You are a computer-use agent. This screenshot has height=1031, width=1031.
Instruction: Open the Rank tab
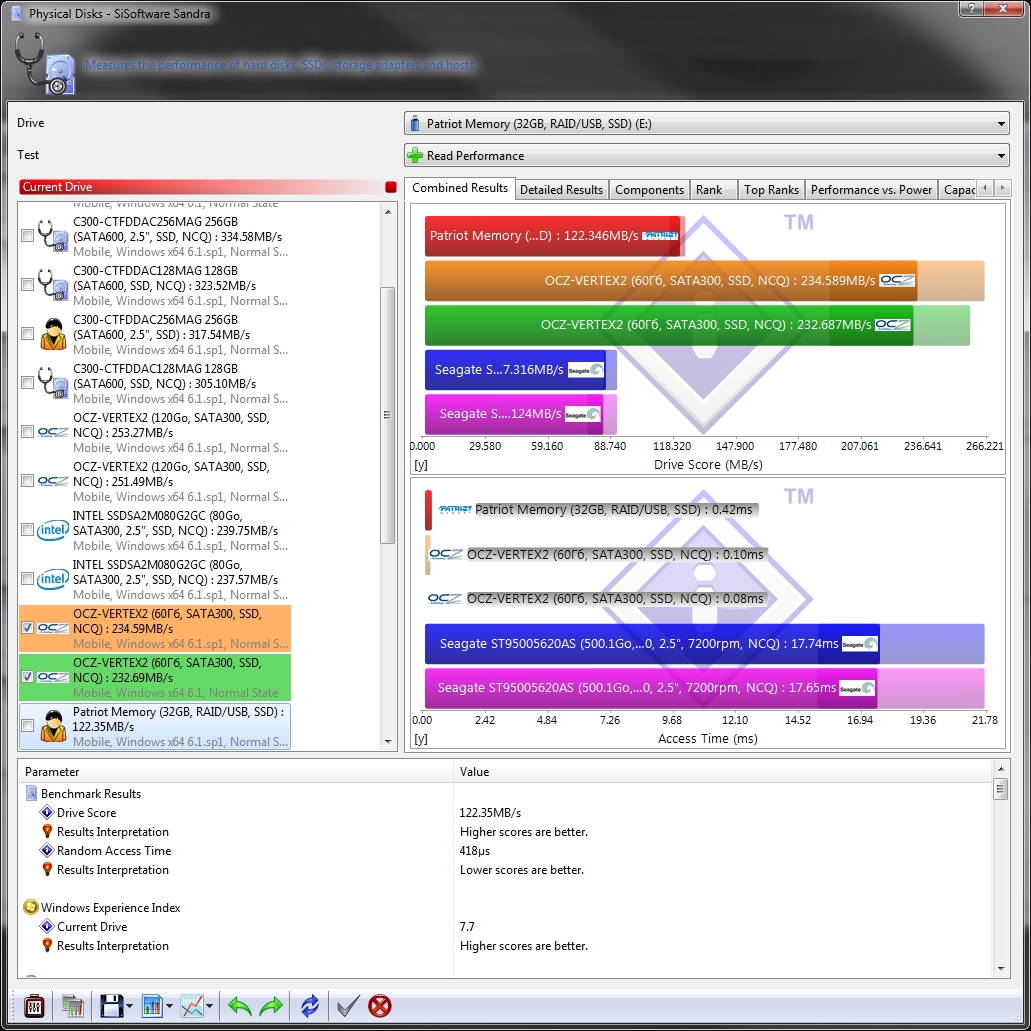713,189
